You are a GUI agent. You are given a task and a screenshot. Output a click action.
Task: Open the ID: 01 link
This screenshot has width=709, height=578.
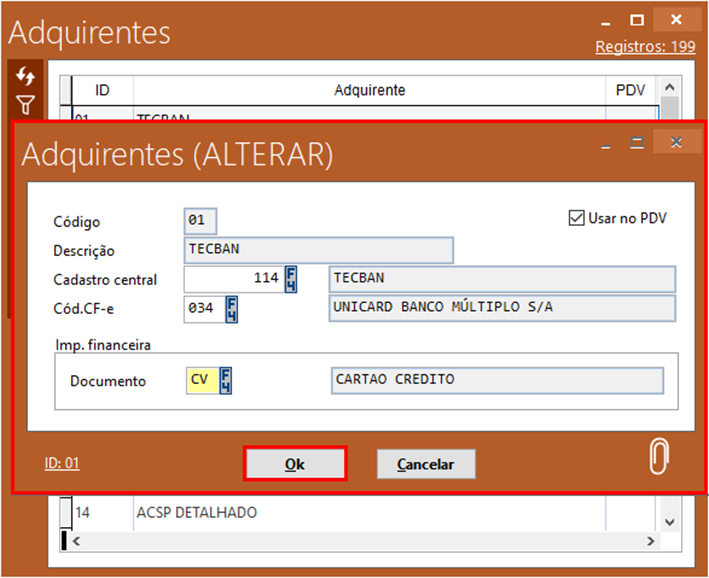[62, 463]
